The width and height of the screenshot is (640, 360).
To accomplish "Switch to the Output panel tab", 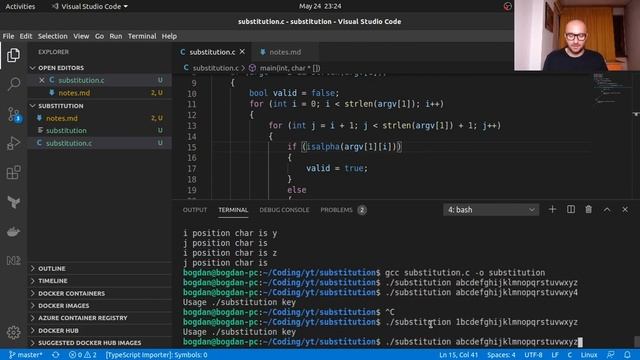I will click(x=195, y=210).
